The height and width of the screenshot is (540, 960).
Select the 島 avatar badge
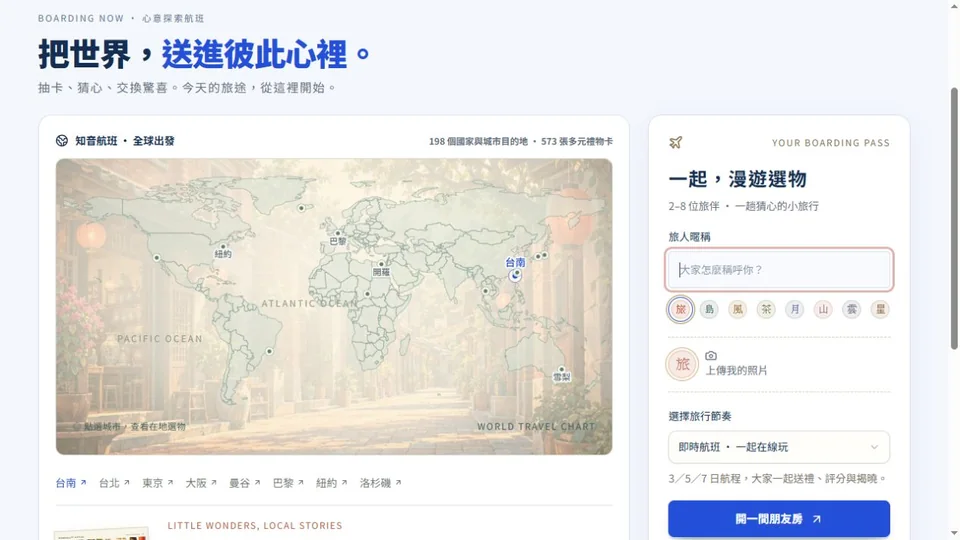point(709,309)
